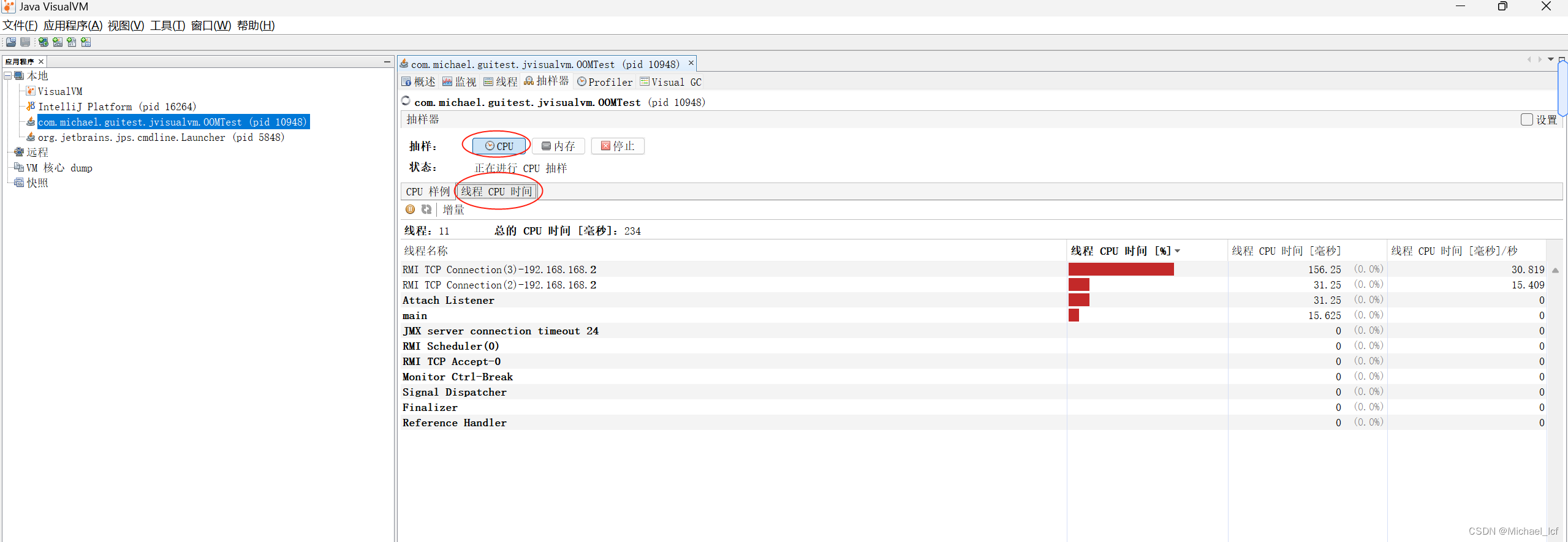The height and width of the screenshot is (542, 1568).
Task: Open the document list dropdown arrow
Action: click(x=1551, y=59)
